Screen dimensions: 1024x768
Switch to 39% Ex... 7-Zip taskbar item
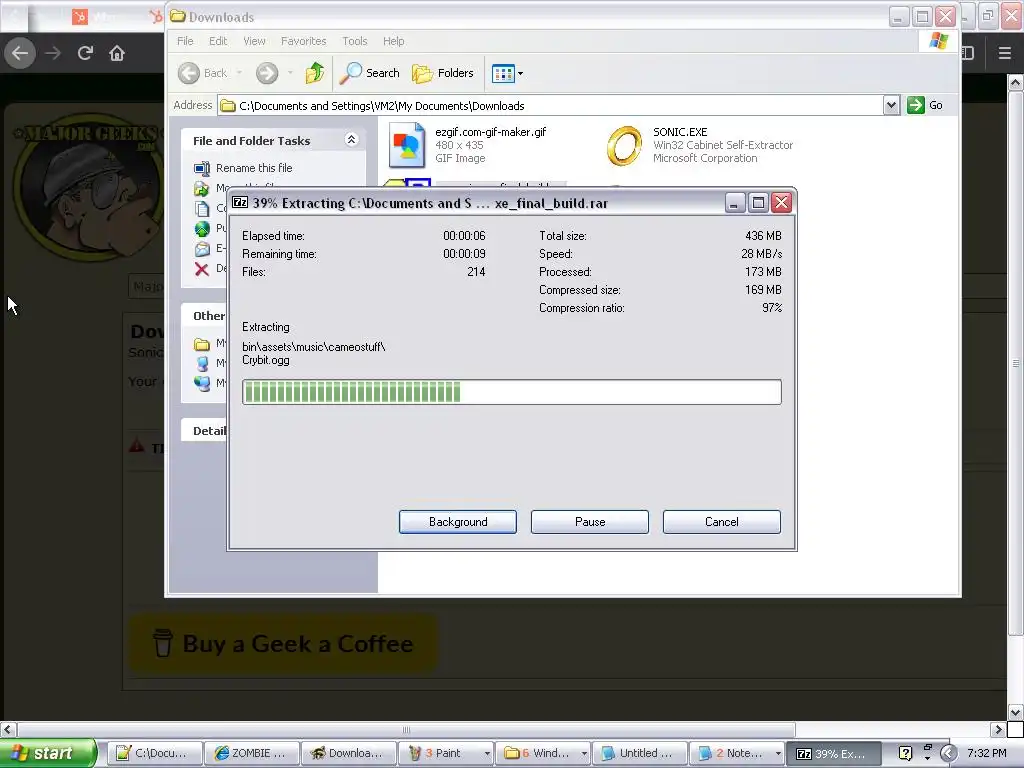tap(833, 753)
